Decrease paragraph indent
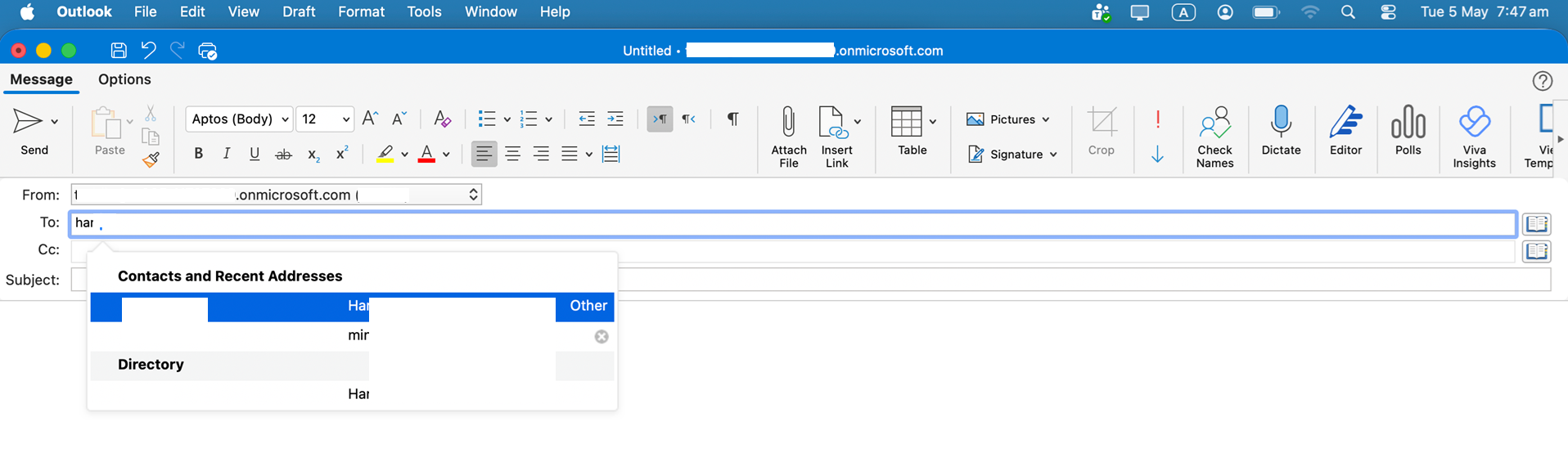Viewport: 1568px width, 471px height. [587, 119]
